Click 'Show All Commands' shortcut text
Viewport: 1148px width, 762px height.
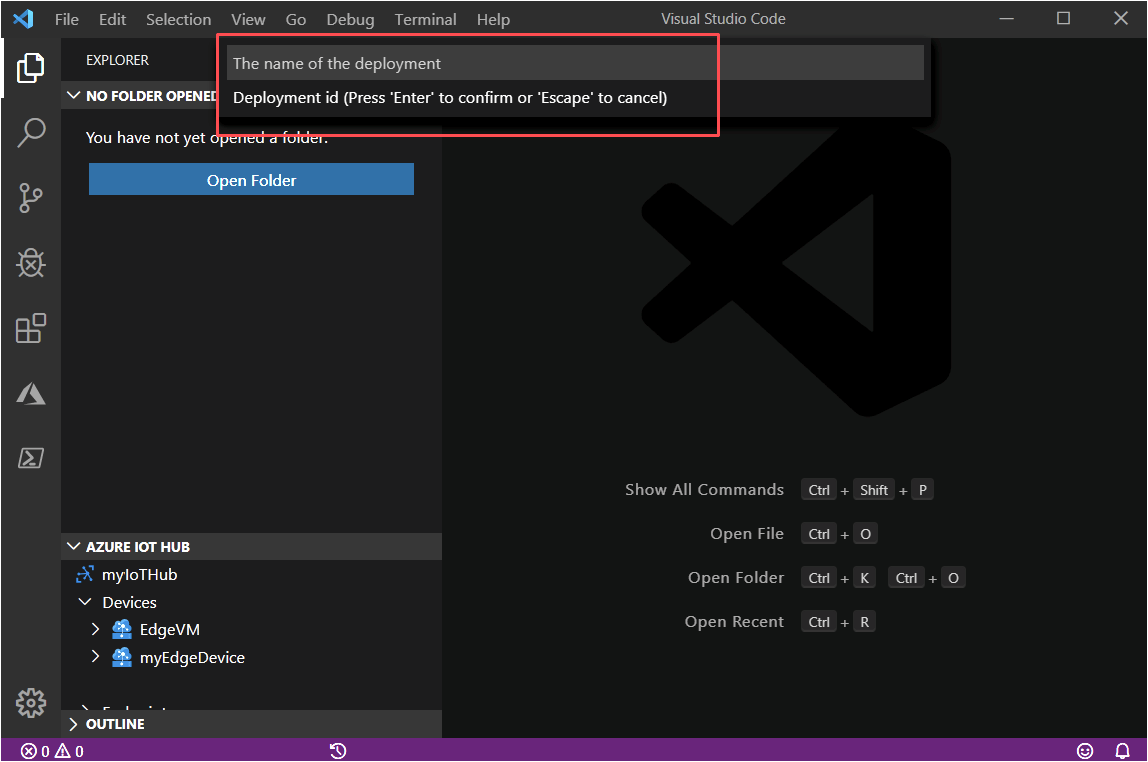[704, 490]
